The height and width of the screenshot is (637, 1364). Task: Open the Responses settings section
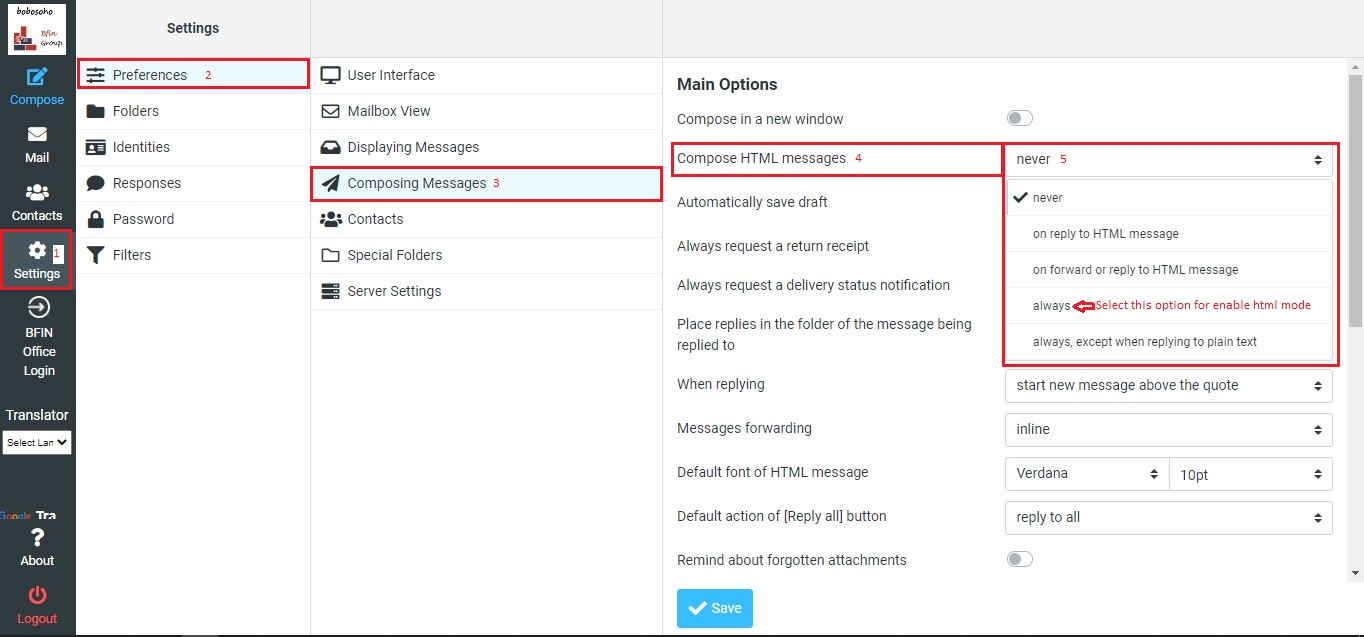click(x=146, y=183)
